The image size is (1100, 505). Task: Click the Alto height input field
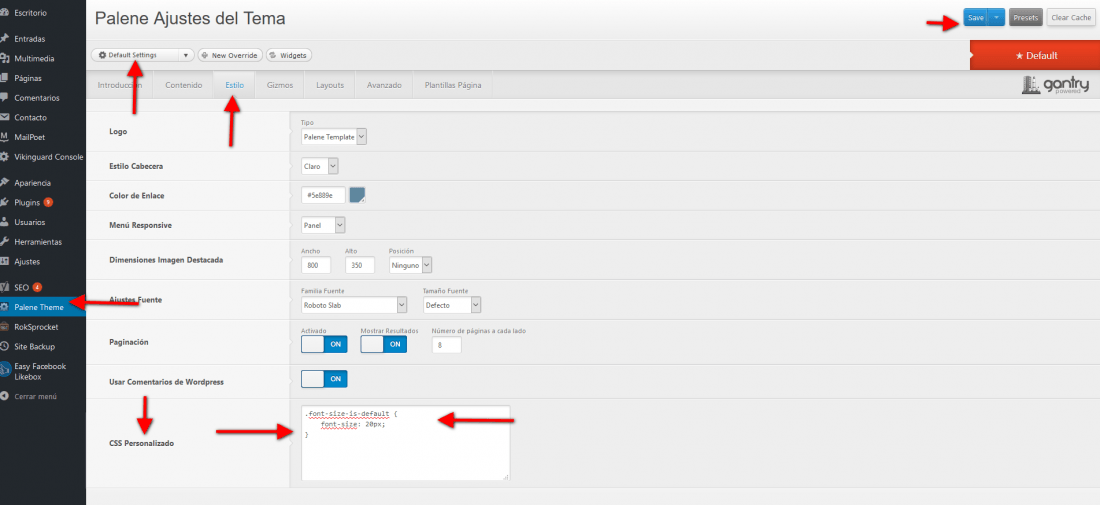360,266
